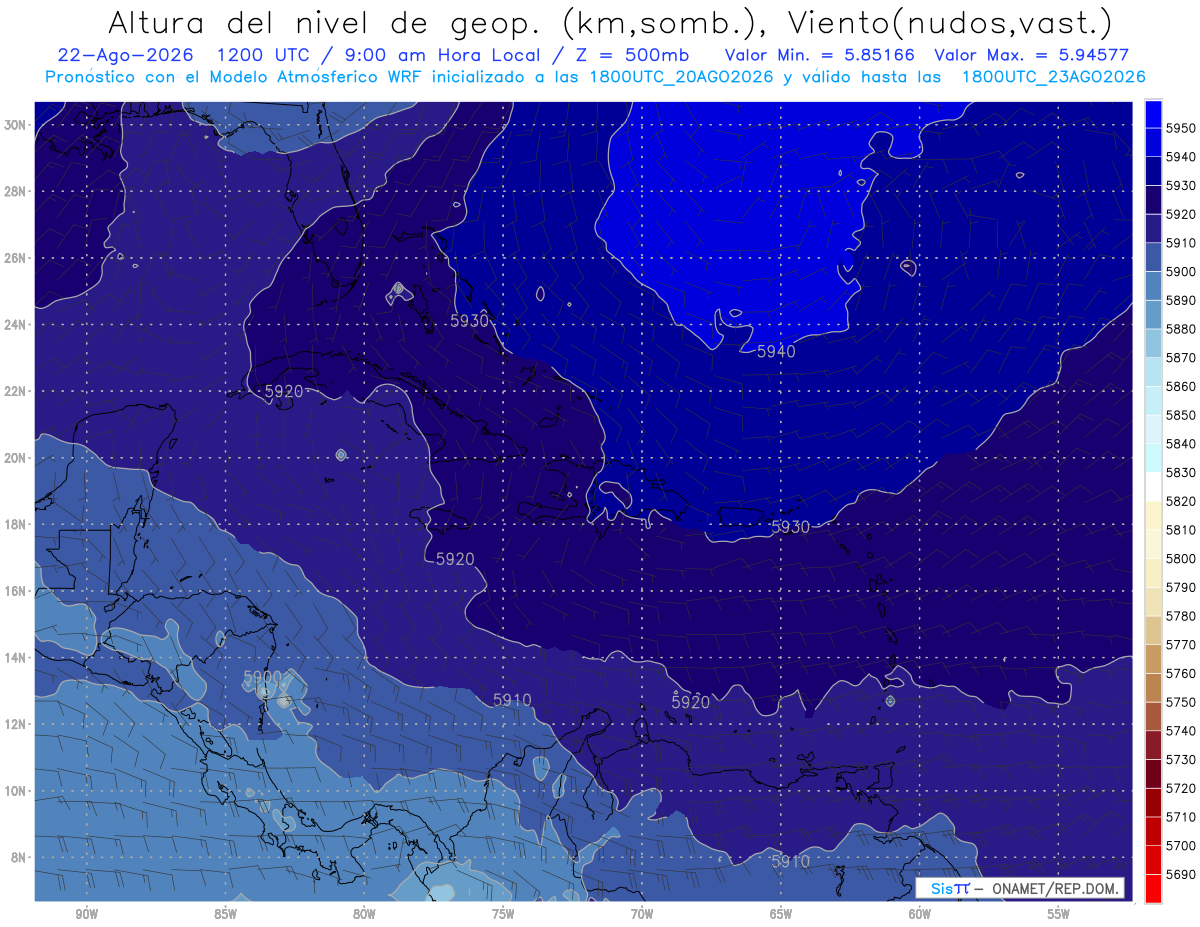Click the 'Valor Max. = 5.94577' text

(1032, 55)
